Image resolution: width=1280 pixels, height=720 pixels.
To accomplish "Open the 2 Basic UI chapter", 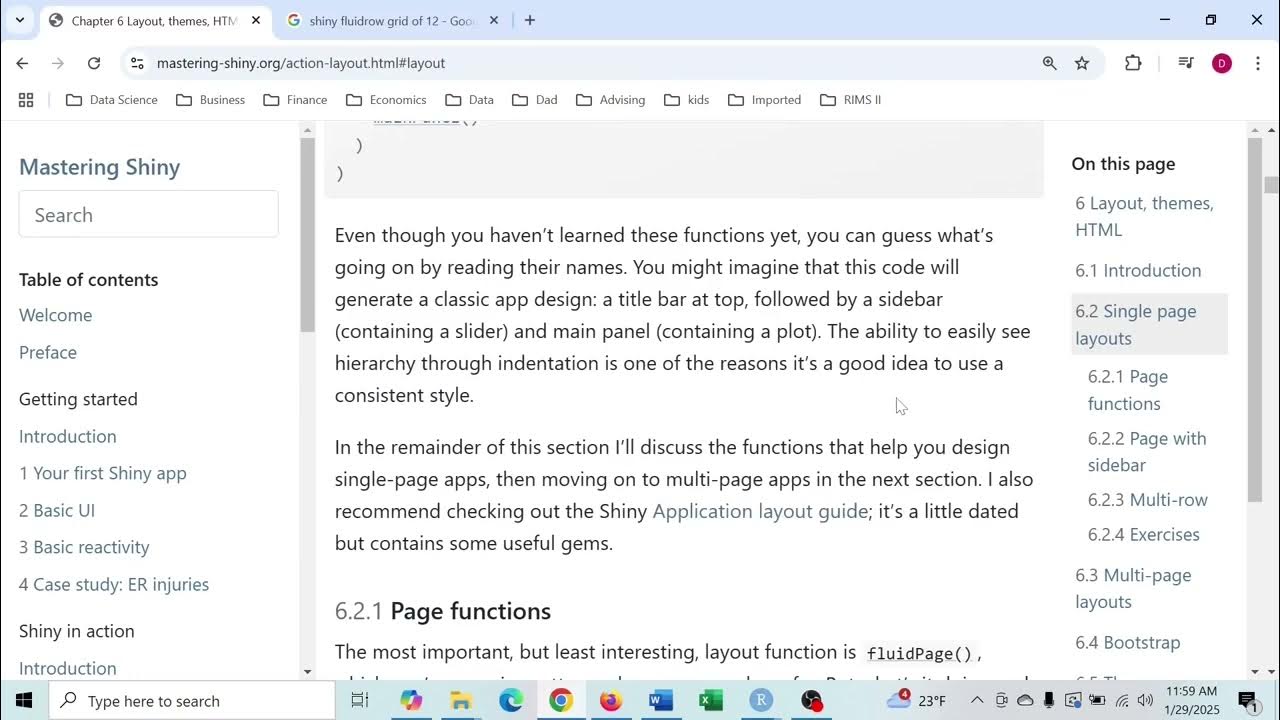I will [x=57, y=510].
